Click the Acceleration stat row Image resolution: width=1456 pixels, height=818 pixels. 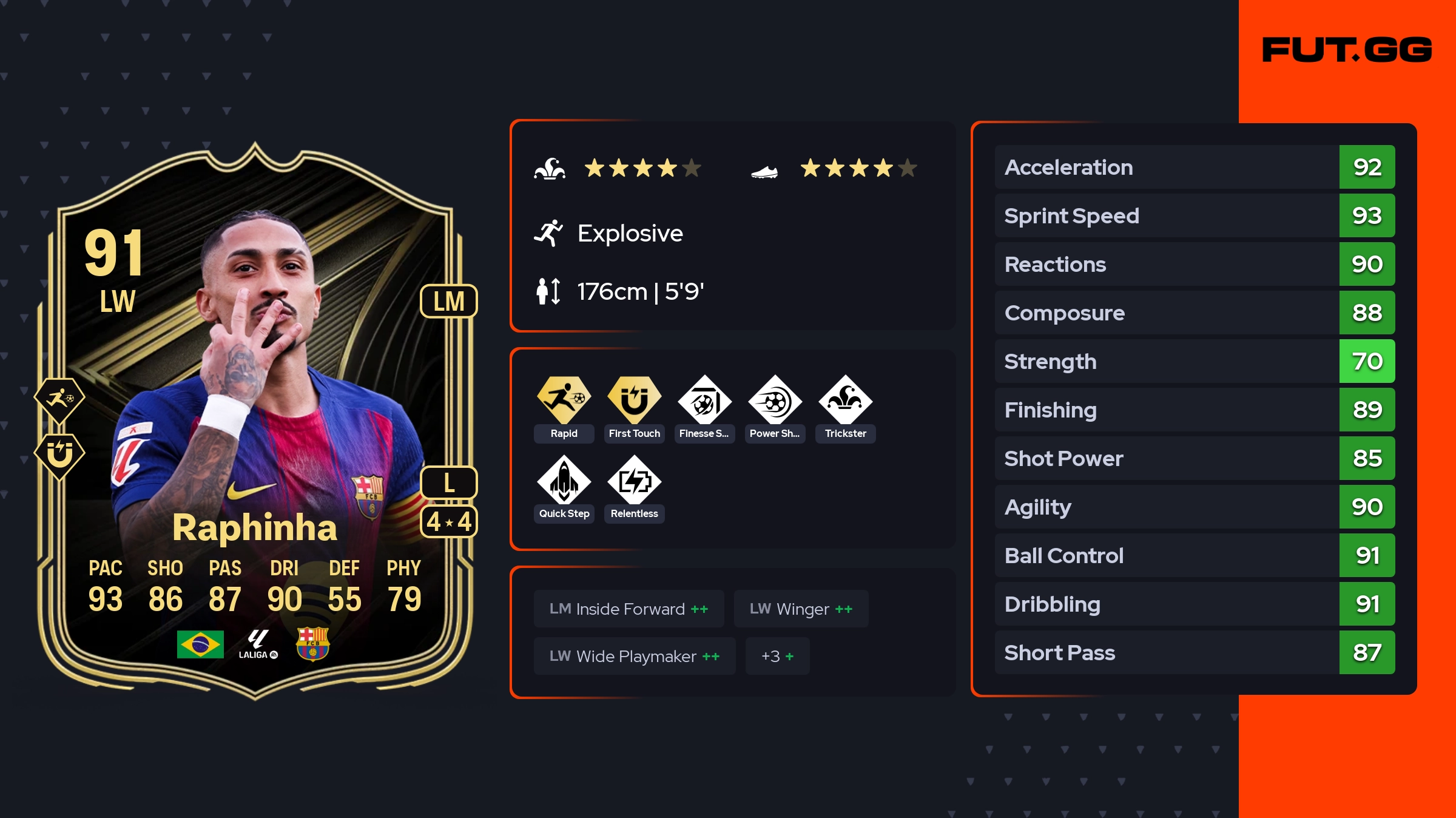(x=1195, y=167)
